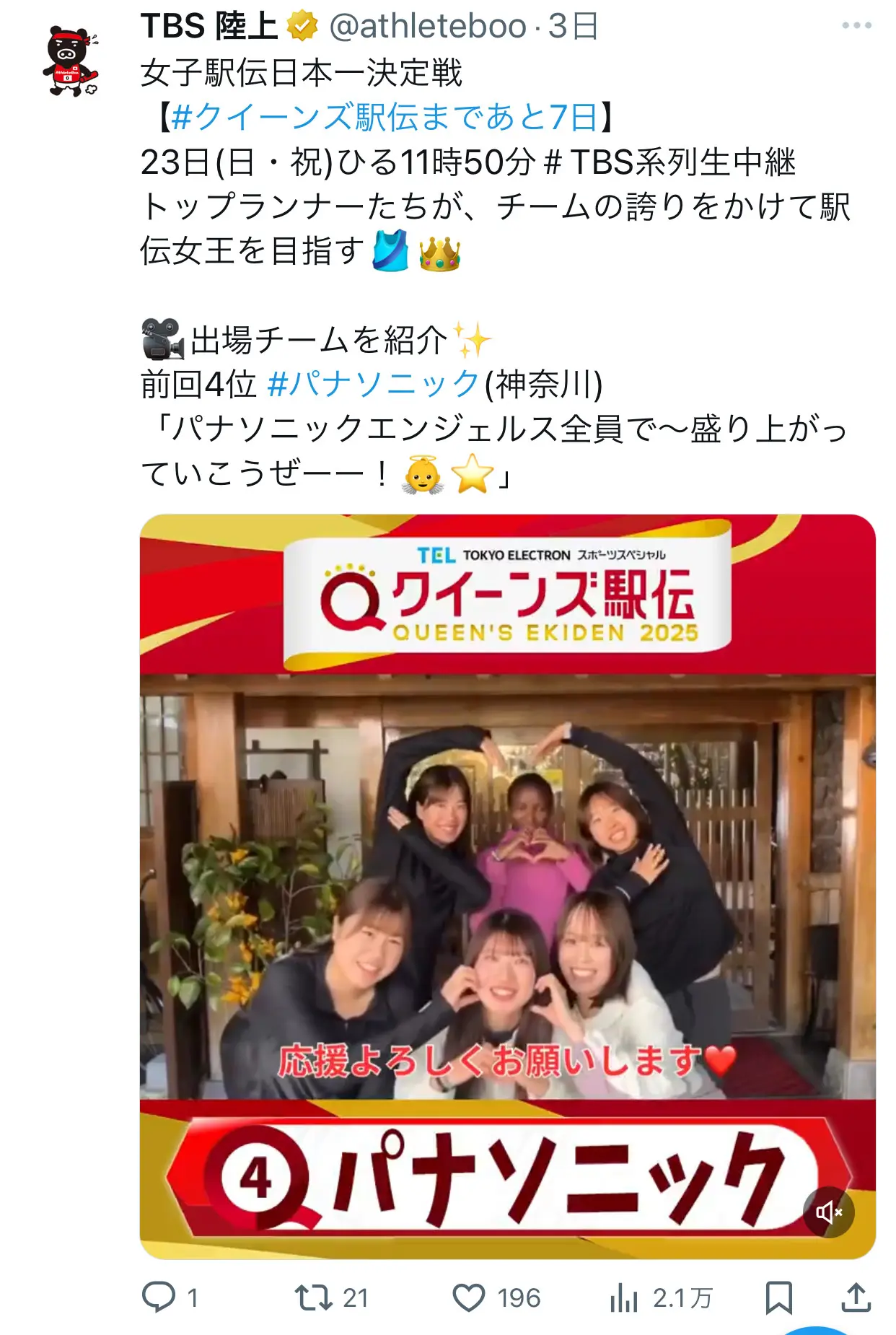This screenshot has width=896, height=1335.
Task: Click the 196 likes count
Action: [519, 1298]
